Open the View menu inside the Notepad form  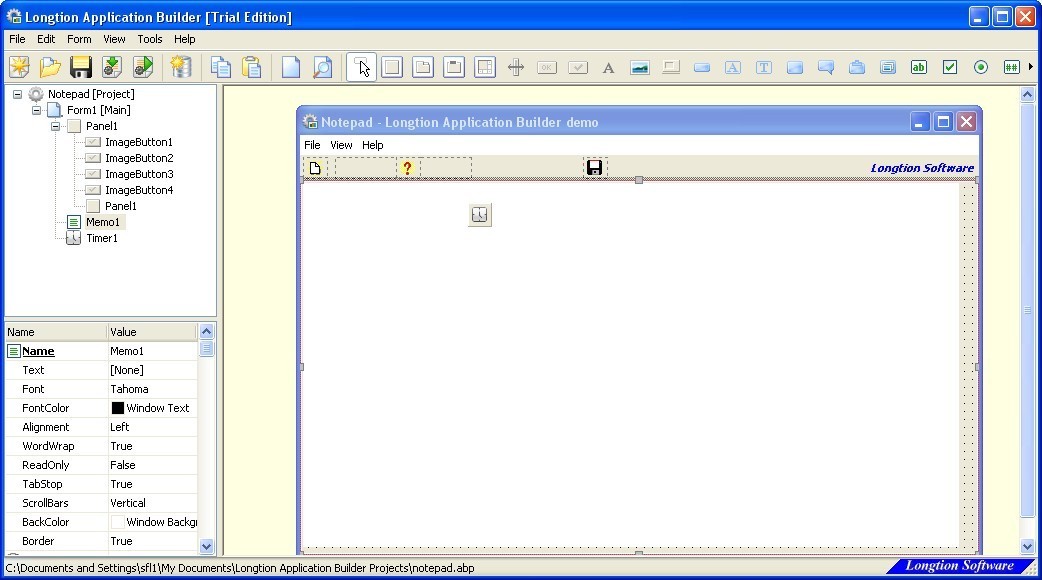[341, 144]
